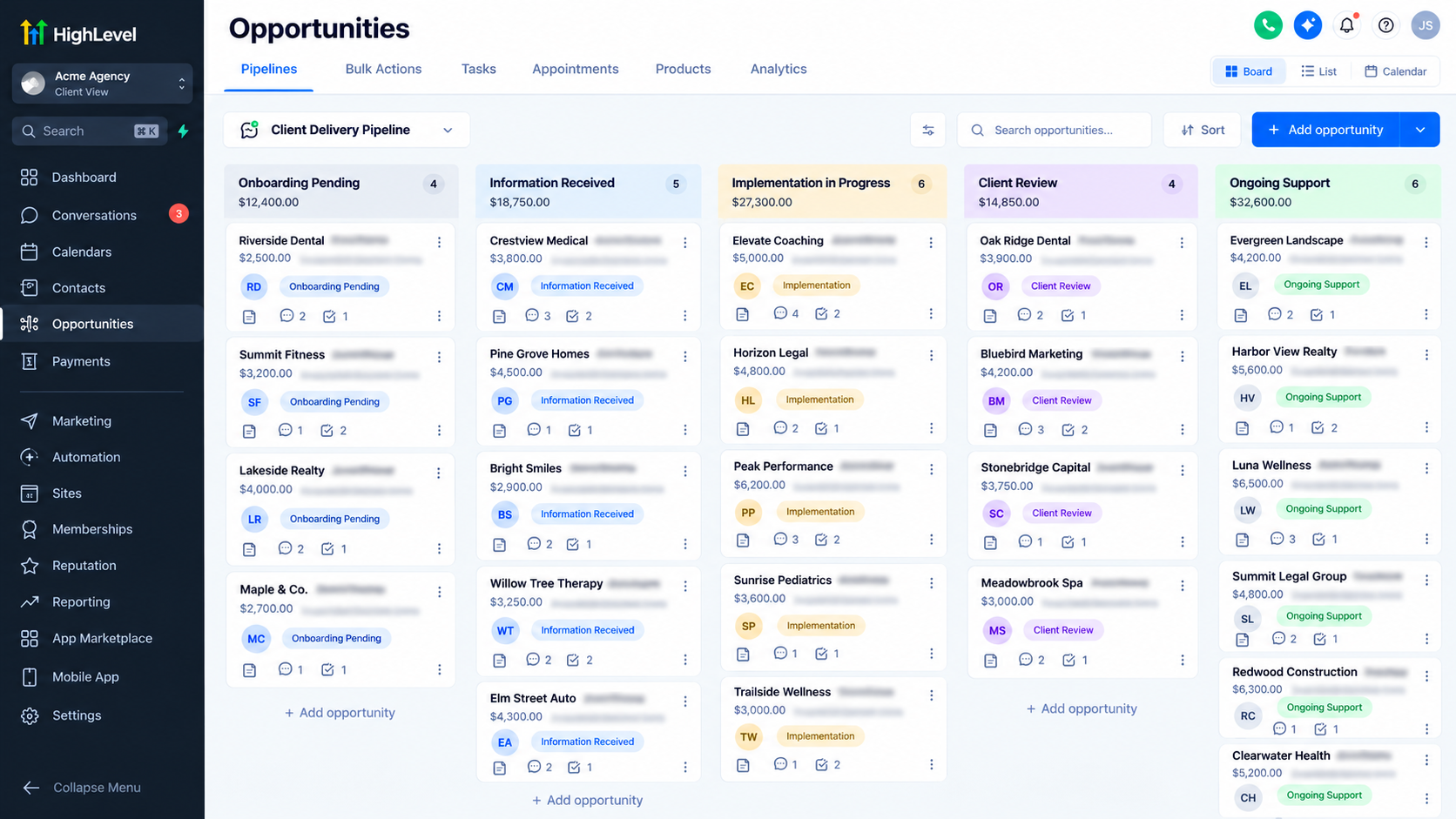Image resolution: width=1456 pixels, height=819 pixels.
Task: Open the notifications bell
Action: (x=1346, y=25)
